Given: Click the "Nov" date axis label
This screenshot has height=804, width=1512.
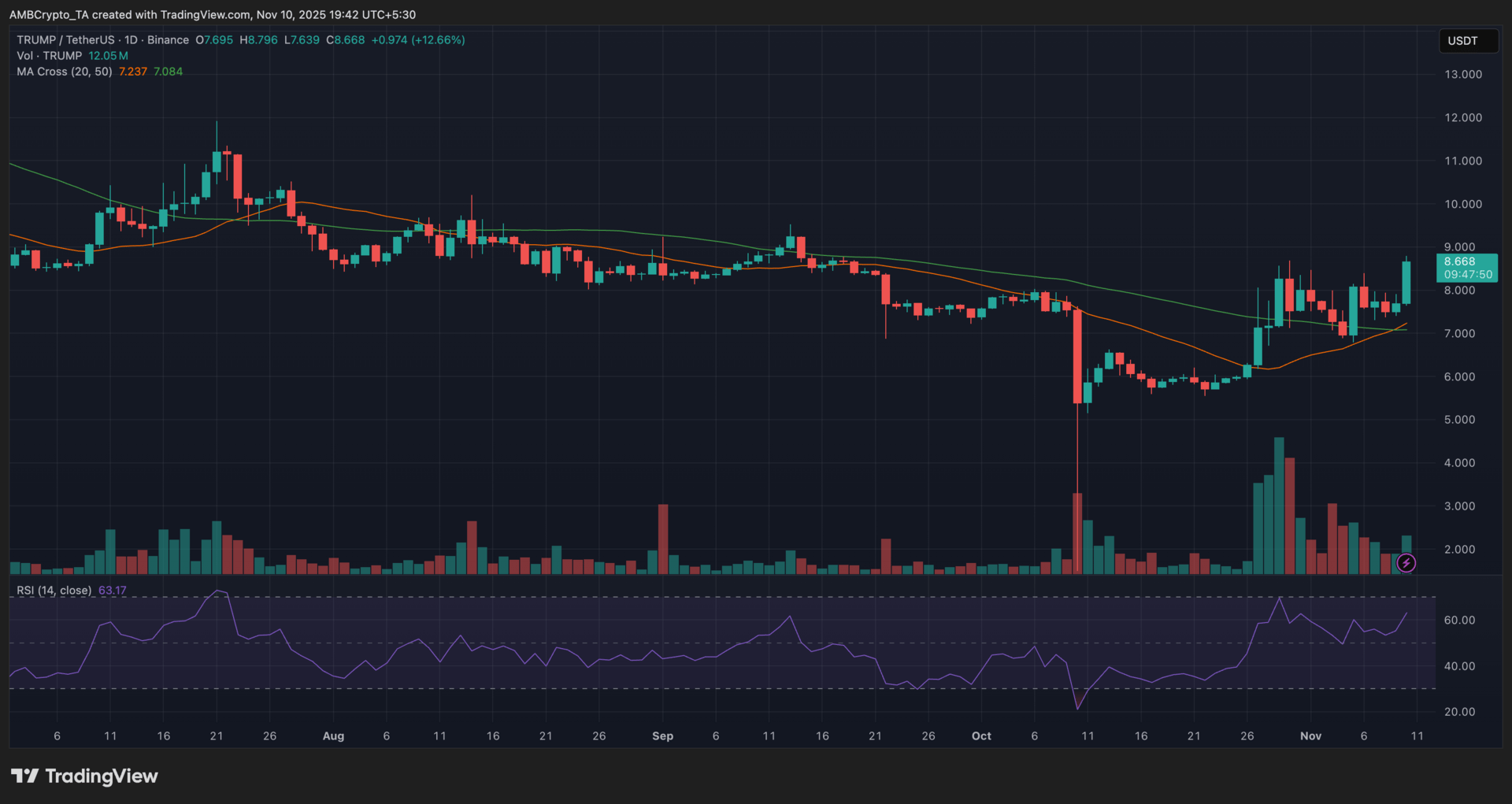Looking at the screenshot, I should point(1310,736).
